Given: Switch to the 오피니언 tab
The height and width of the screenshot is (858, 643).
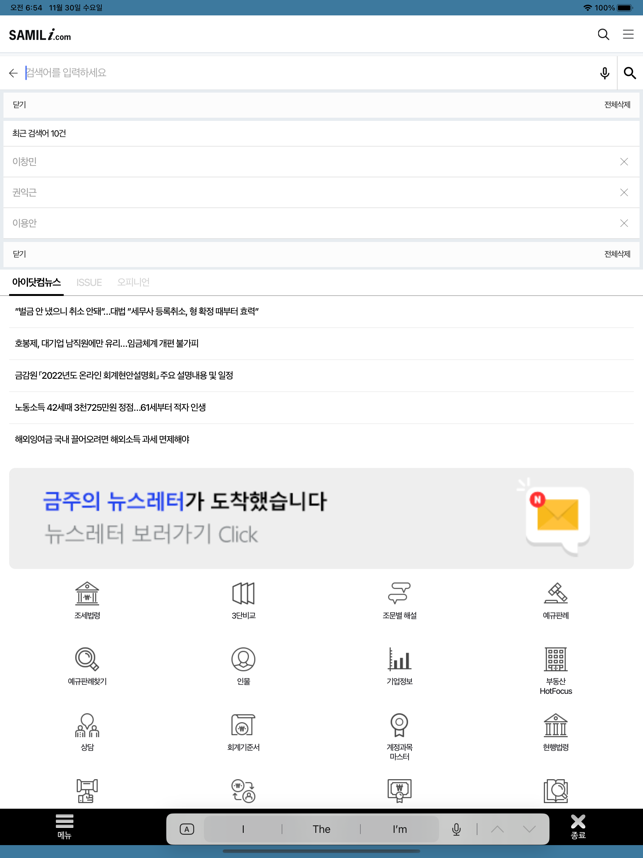Looking at the screenshot, I should tap(133, 282).
